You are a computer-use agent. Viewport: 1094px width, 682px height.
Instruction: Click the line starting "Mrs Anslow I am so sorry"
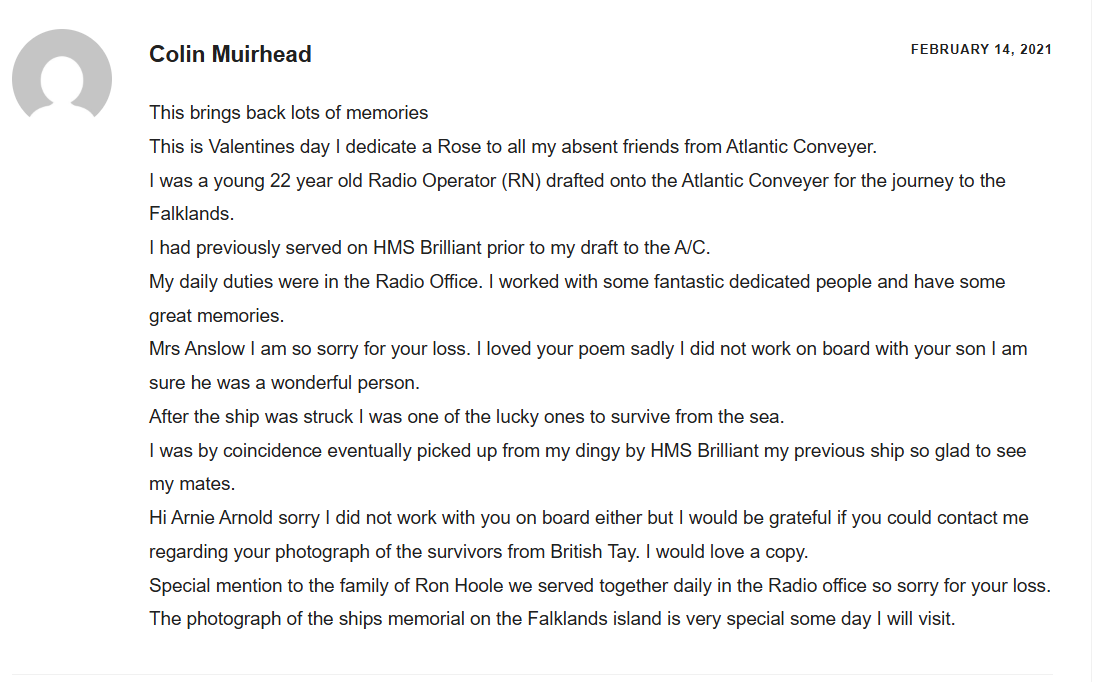coord(588,349)
